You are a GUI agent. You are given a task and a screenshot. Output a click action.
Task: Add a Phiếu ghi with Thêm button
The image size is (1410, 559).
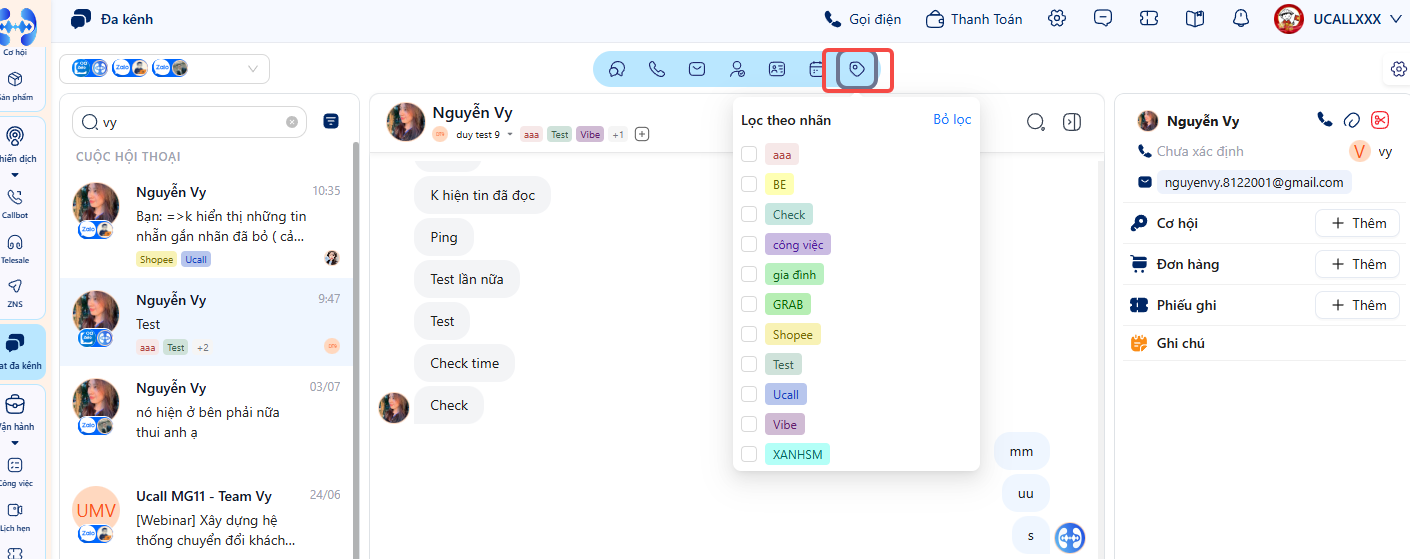1357,305
